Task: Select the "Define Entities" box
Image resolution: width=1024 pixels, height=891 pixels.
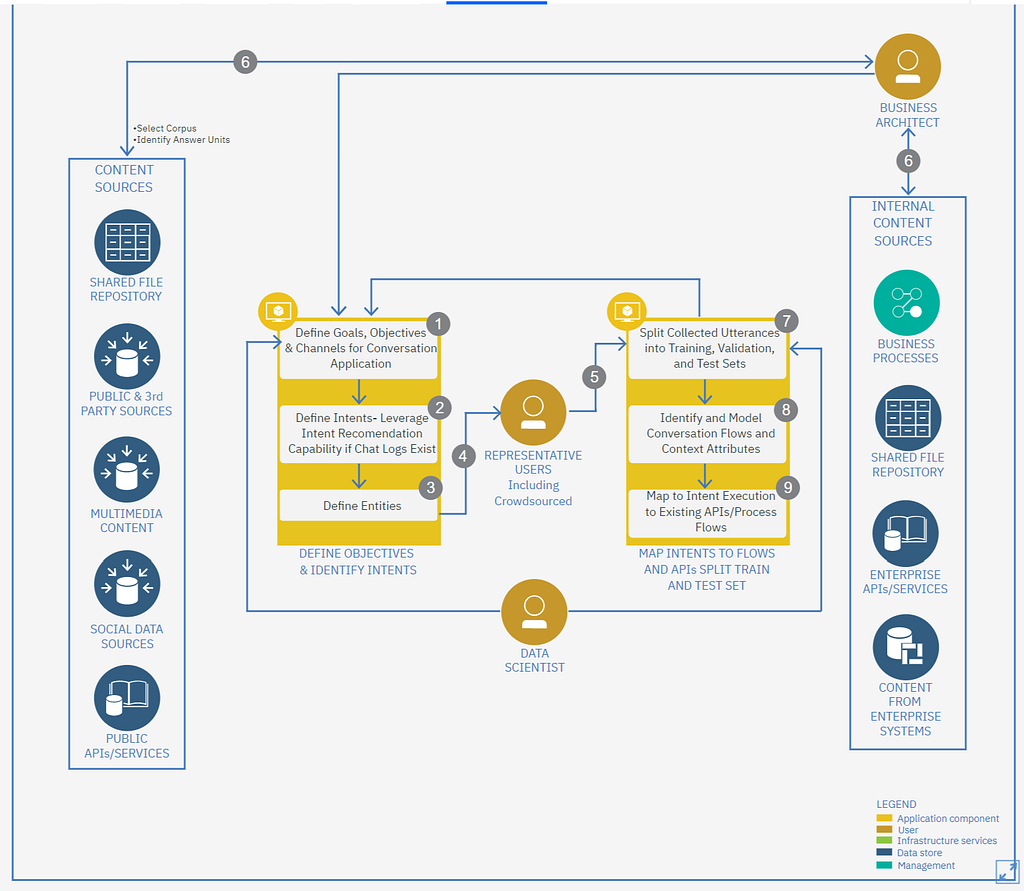Action: [x=359, y=506]
